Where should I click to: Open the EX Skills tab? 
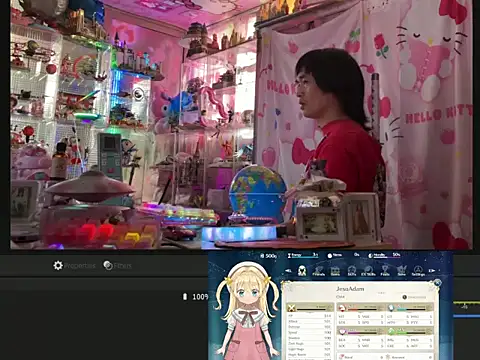368,271
